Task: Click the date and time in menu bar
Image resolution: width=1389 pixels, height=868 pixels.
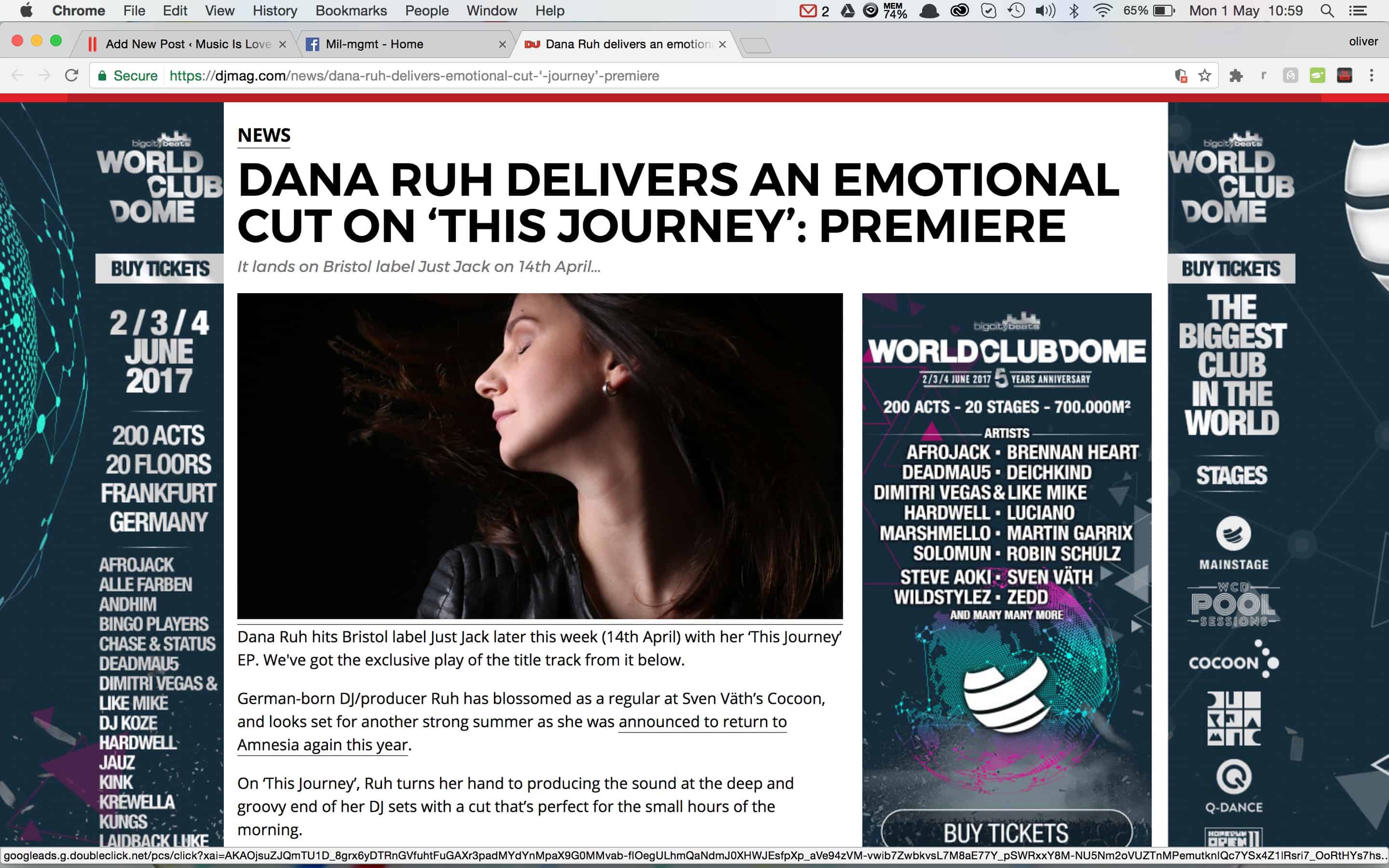Action: [x=1245, y=10]
